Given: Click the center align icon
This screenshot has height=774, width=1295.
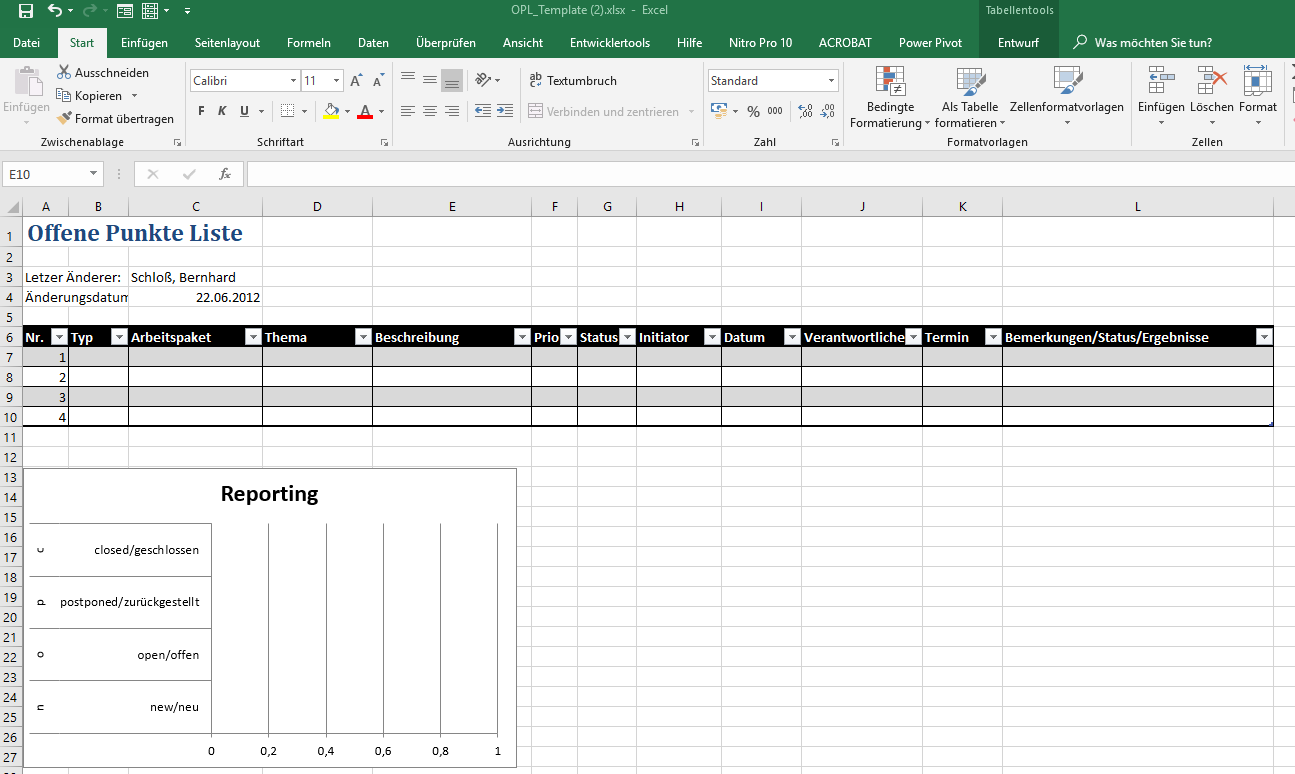Looking at the screenshot, I should pyautogui.click(x=429, y=111).
